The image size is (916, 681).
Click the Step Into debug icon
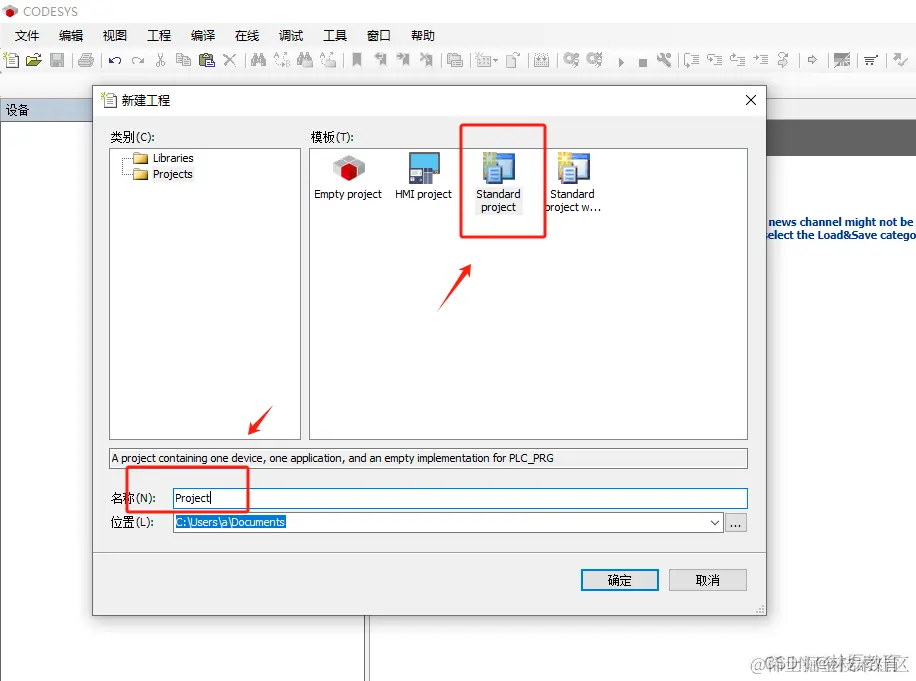(714, 60)
